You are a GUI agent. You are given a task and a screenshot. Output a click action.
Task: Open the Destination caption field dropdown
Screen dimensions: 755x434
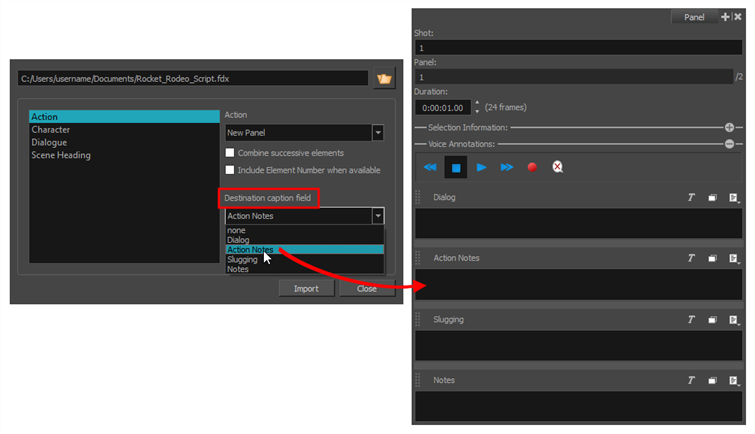(x=377, y=215)
